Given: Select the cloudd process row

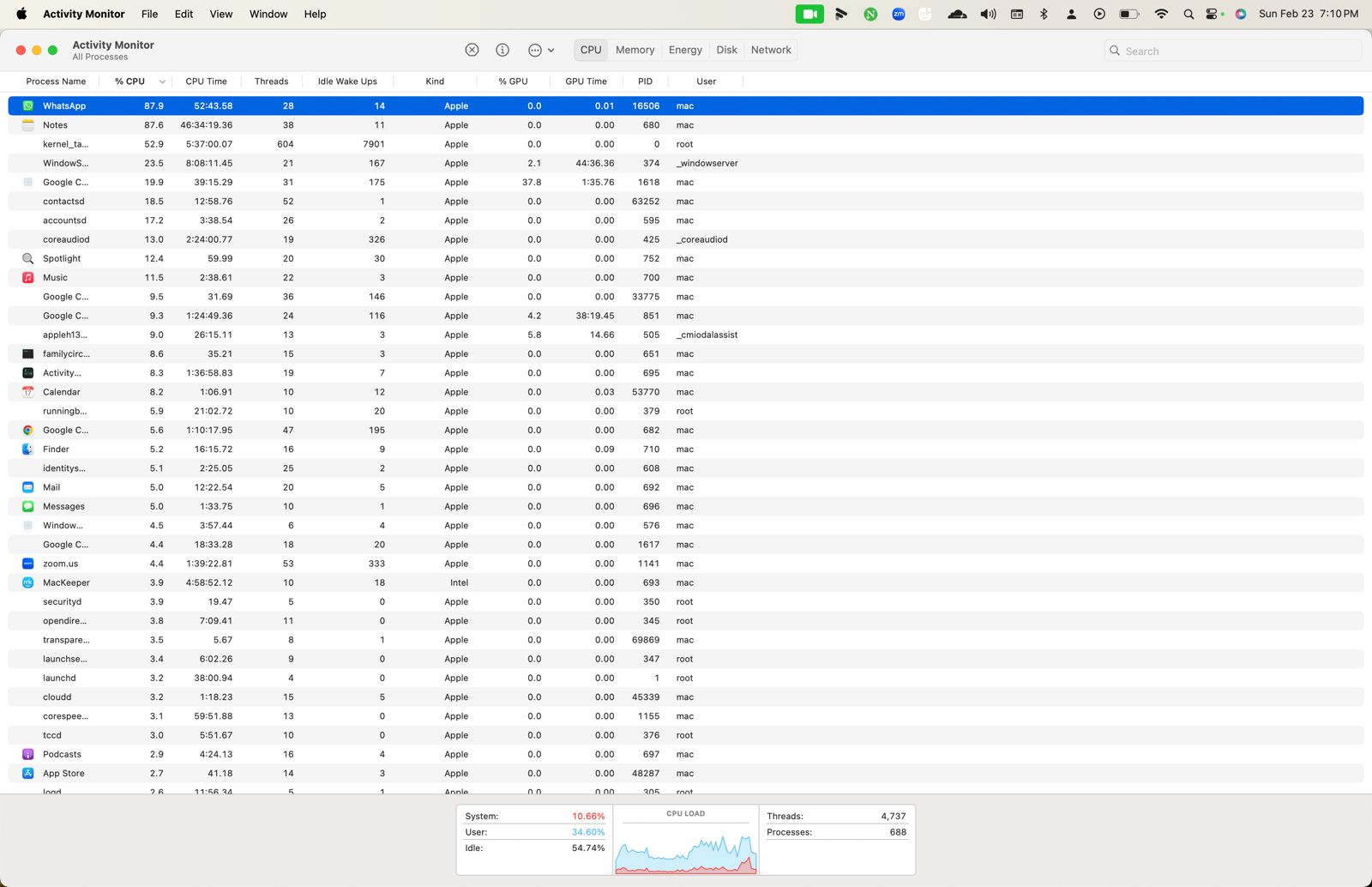Looking at the screenshot, I should 686,697.
